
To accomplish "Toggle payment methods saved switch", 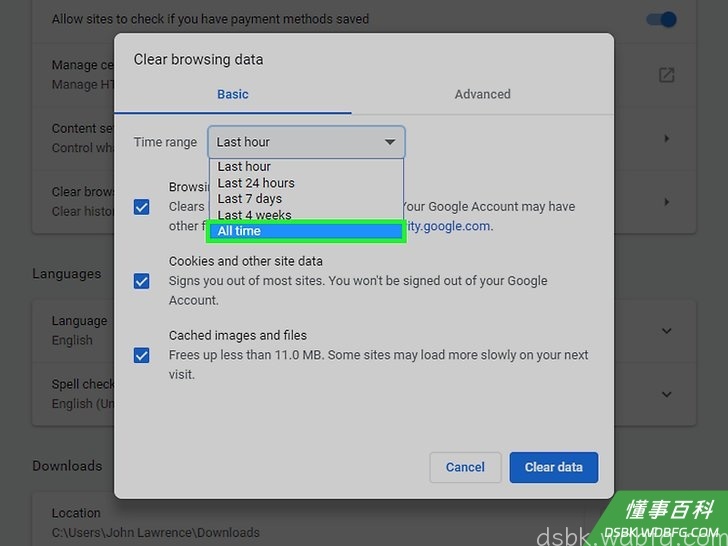I will (662, 20).
